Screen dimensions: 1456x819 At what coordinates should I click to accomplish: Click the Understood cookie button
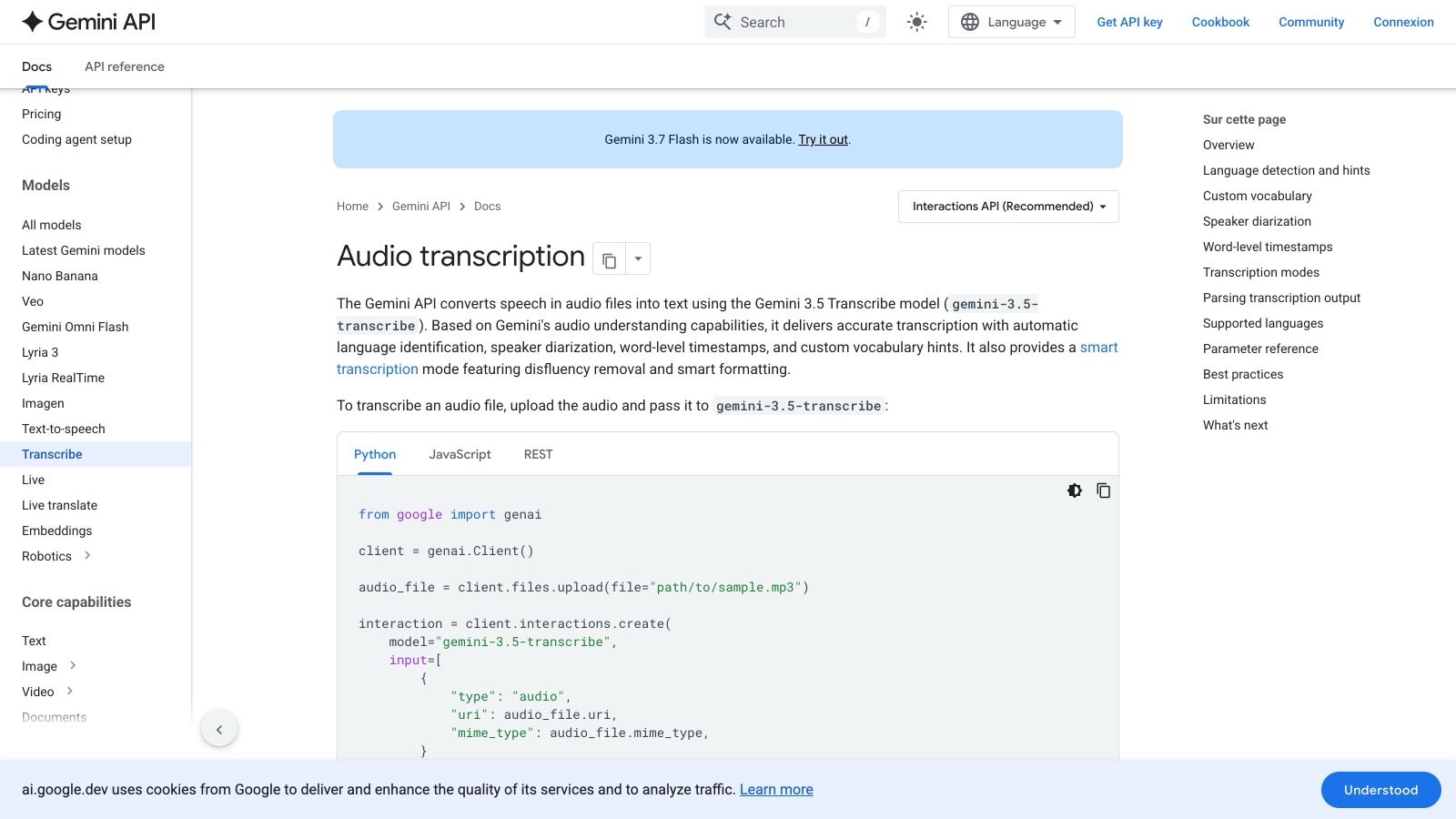click(x=1380, y=790)
